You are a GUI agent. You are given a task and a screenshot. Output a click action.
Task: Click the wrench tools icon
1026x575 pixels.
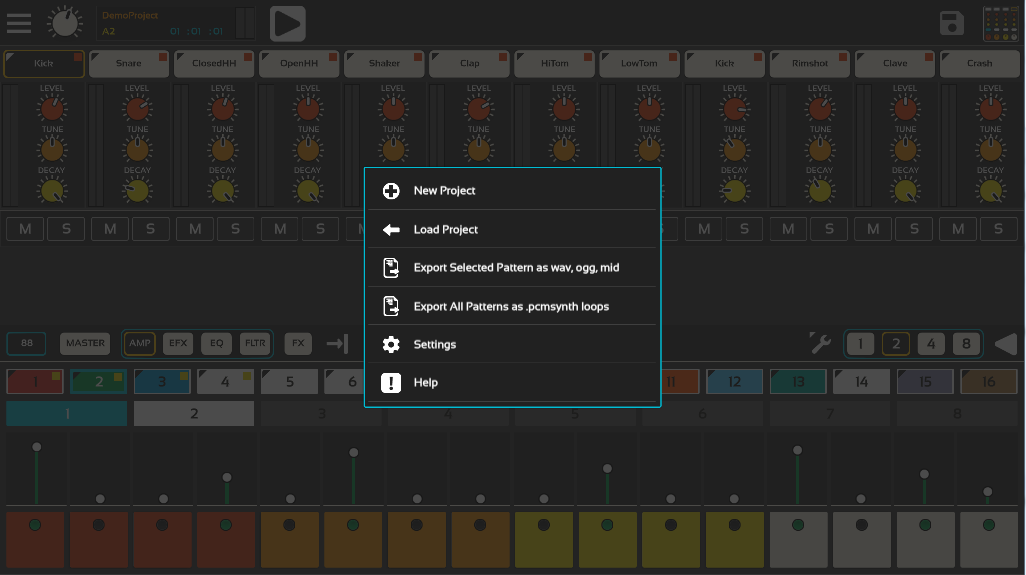click(820, 344)
